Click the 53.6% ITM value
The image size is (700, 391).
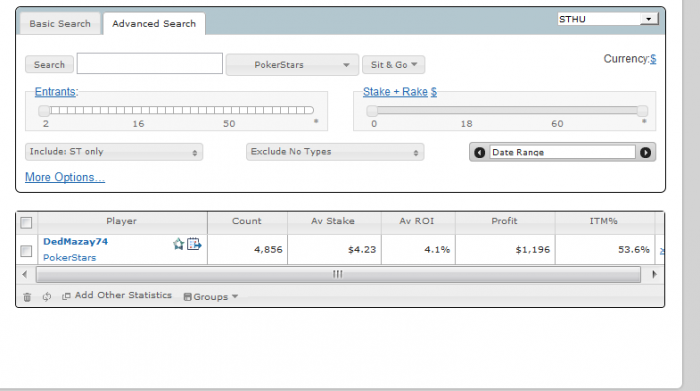(633, 250)
